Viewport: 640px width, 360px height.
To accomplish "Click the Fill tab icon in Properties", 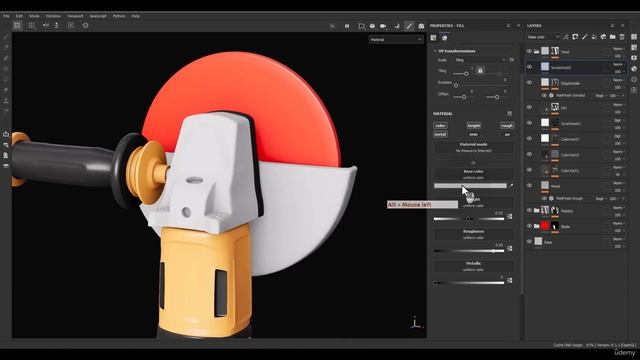I will click(433, 38).
